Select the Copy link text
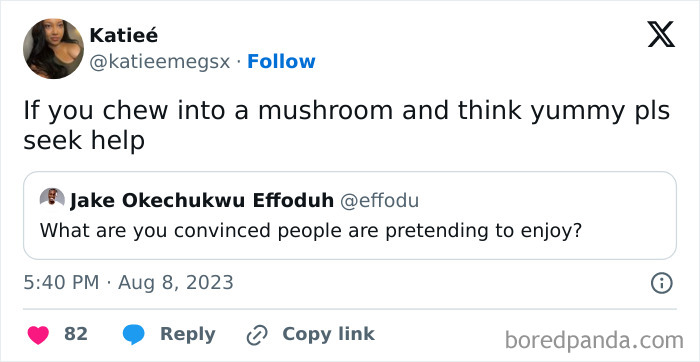700x362 pixels. (328, 333)
